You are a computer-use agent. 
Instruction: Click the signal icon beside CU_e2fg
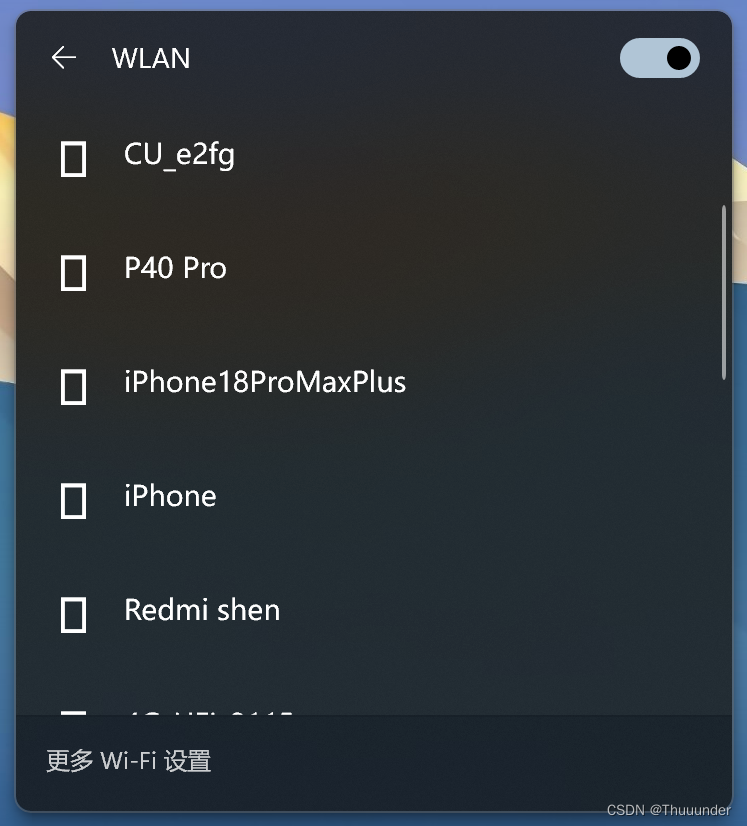[x=73, y=159]
